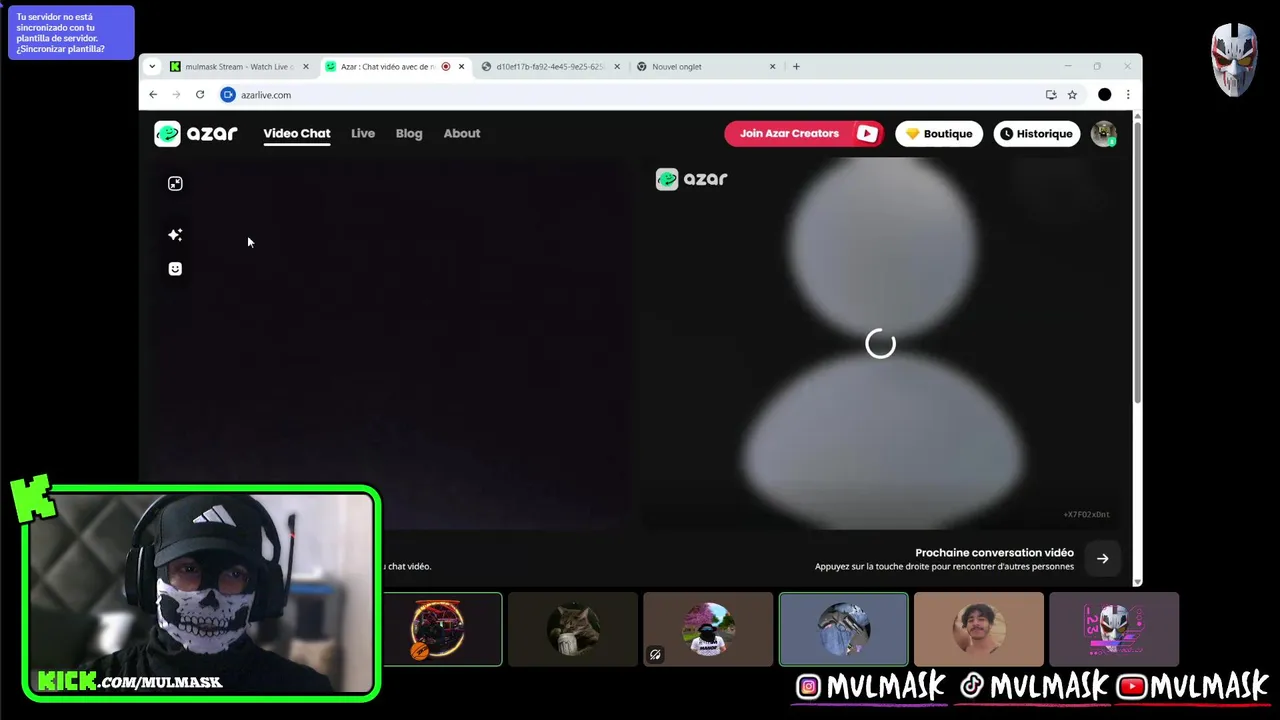1280x720 pixels.
Task: Click the YouTube MVLMASK icon
Action: coord(1132,686)
